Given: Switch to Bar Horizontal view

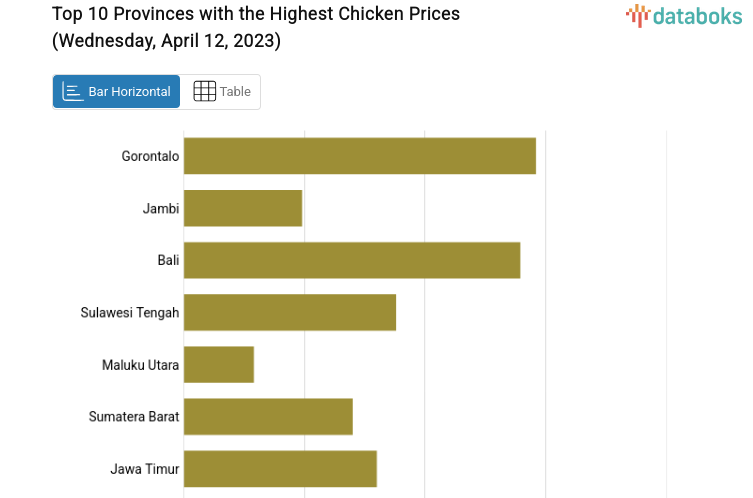Looking at the screenshot, I should click(116, 92).
